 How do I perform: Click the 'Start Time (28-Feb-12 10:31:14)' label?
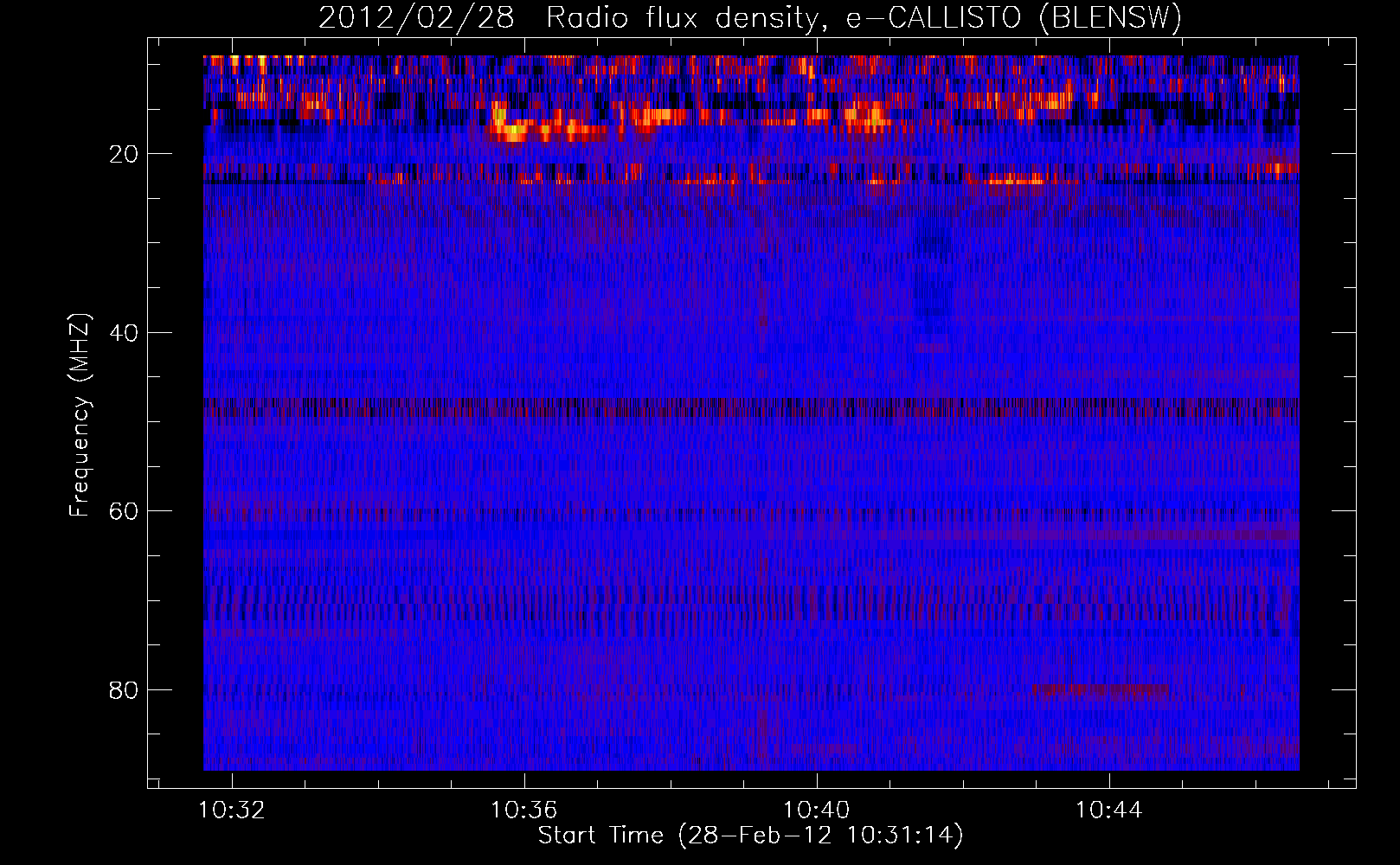click(751, 836)
